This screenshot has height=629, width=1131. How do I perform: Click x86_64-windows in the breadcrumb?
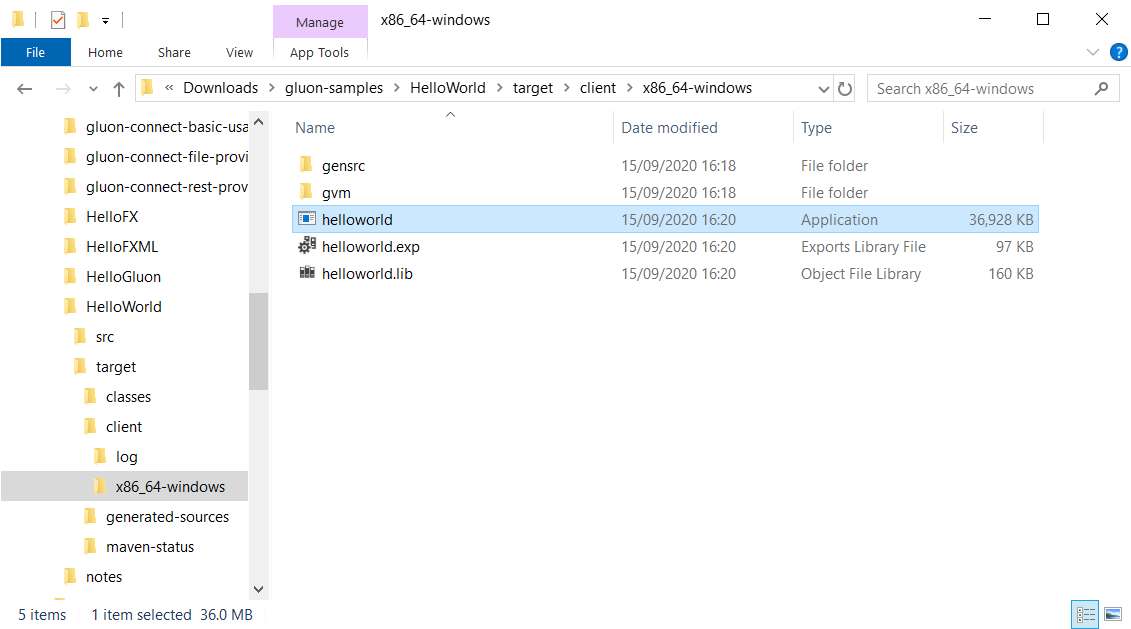point(697,88)
